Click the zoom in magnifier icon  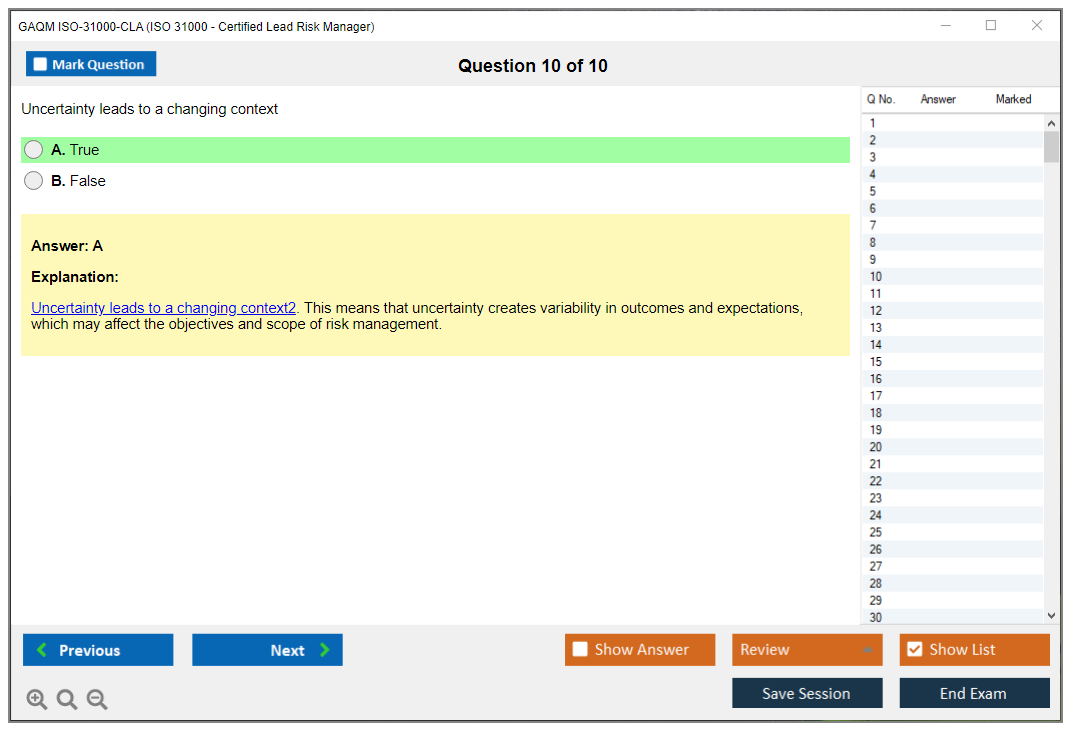tap(37, 700)
